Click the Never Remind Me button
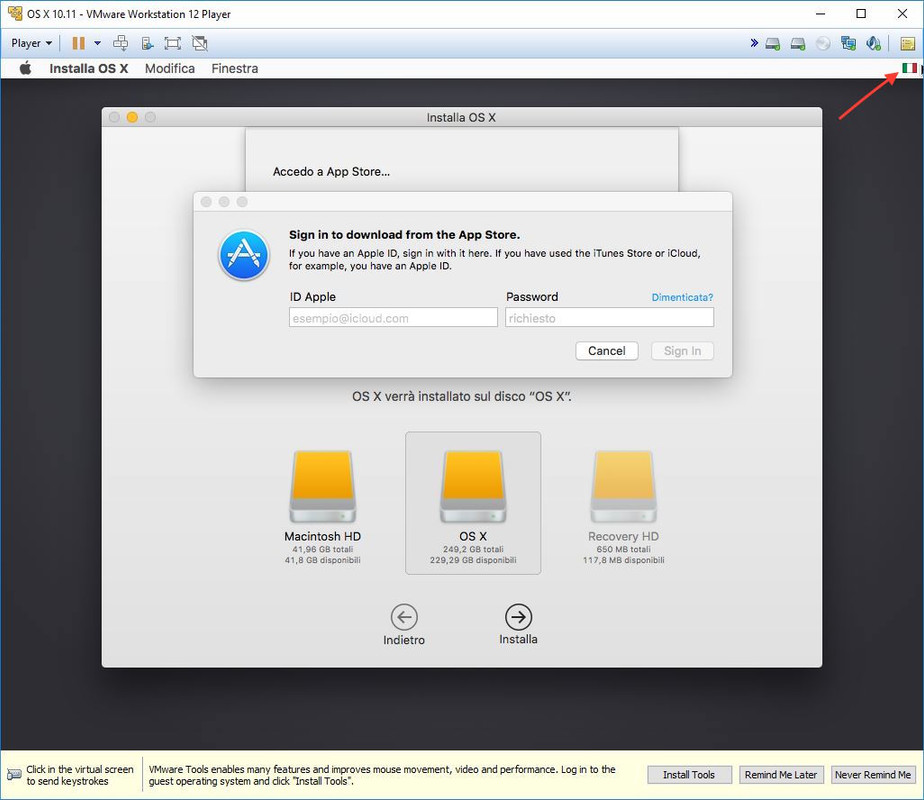924x800 pixels. [x=873, y=775]
